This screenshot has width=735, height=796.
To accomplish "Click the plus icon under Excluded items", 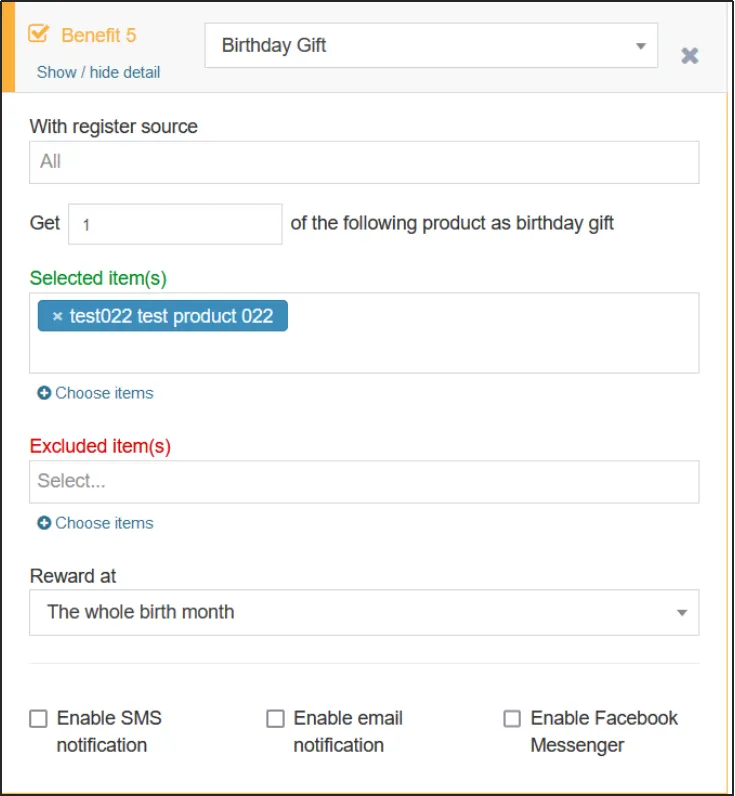I will click(x=44, y=523).
